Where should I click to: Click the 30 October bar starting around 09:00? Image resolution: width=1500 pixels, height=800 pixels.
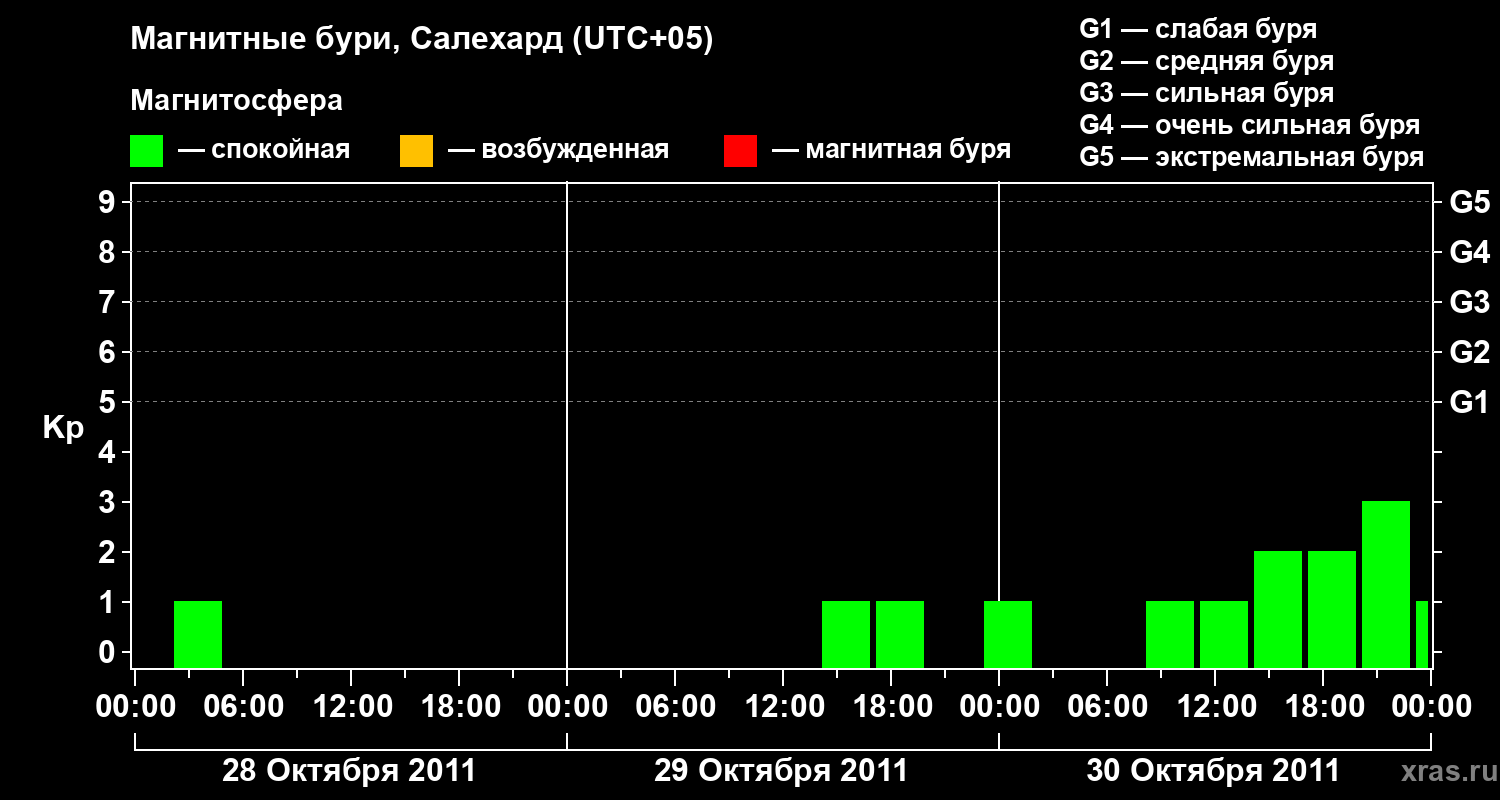pos(1170,634)
